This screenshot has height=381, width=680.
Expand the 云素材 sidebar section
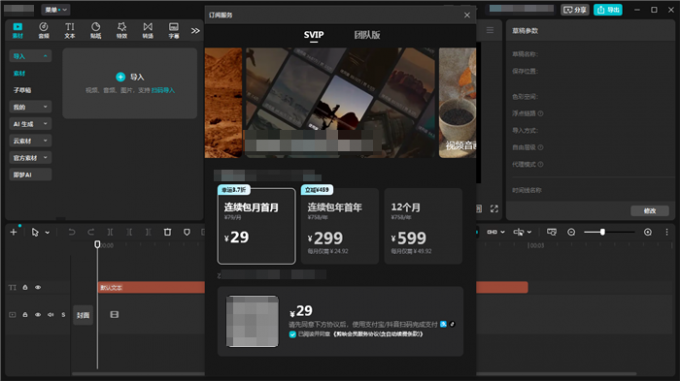pos(30,140)
